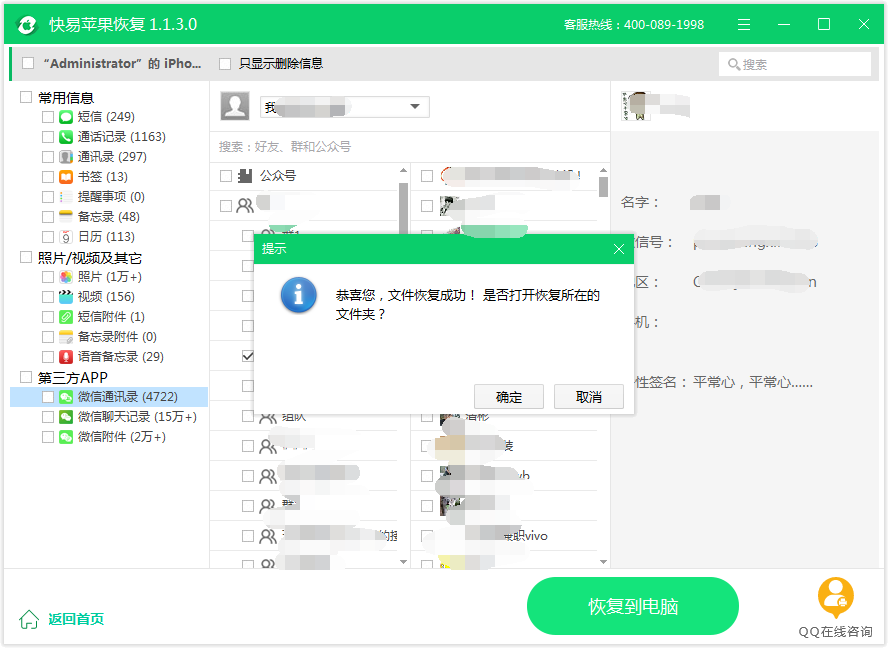Screen dimensions: 888x648
Task: Tick the 短信 (249) checkbox
Action: click(48, 117)
